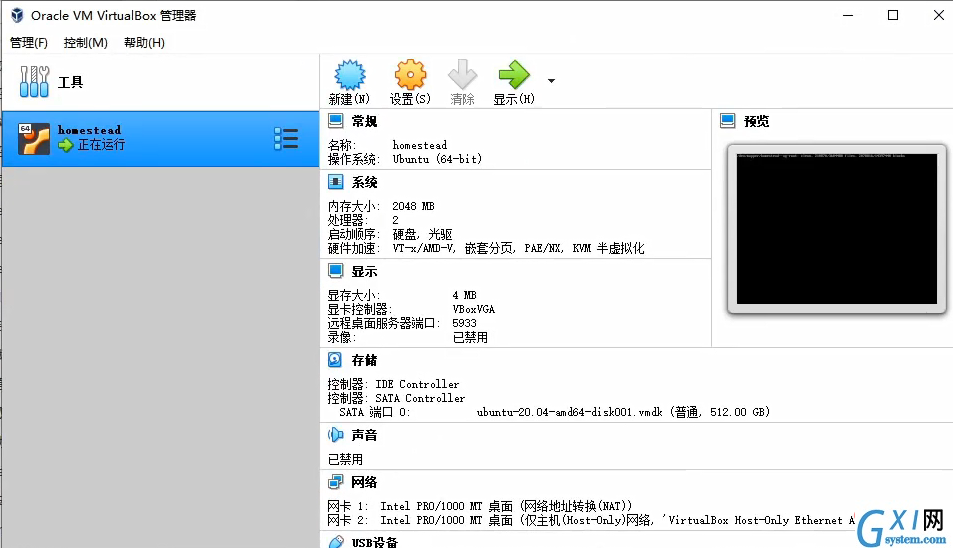Click the 网卡 2 Host-Only adapter line

point(591,520)
